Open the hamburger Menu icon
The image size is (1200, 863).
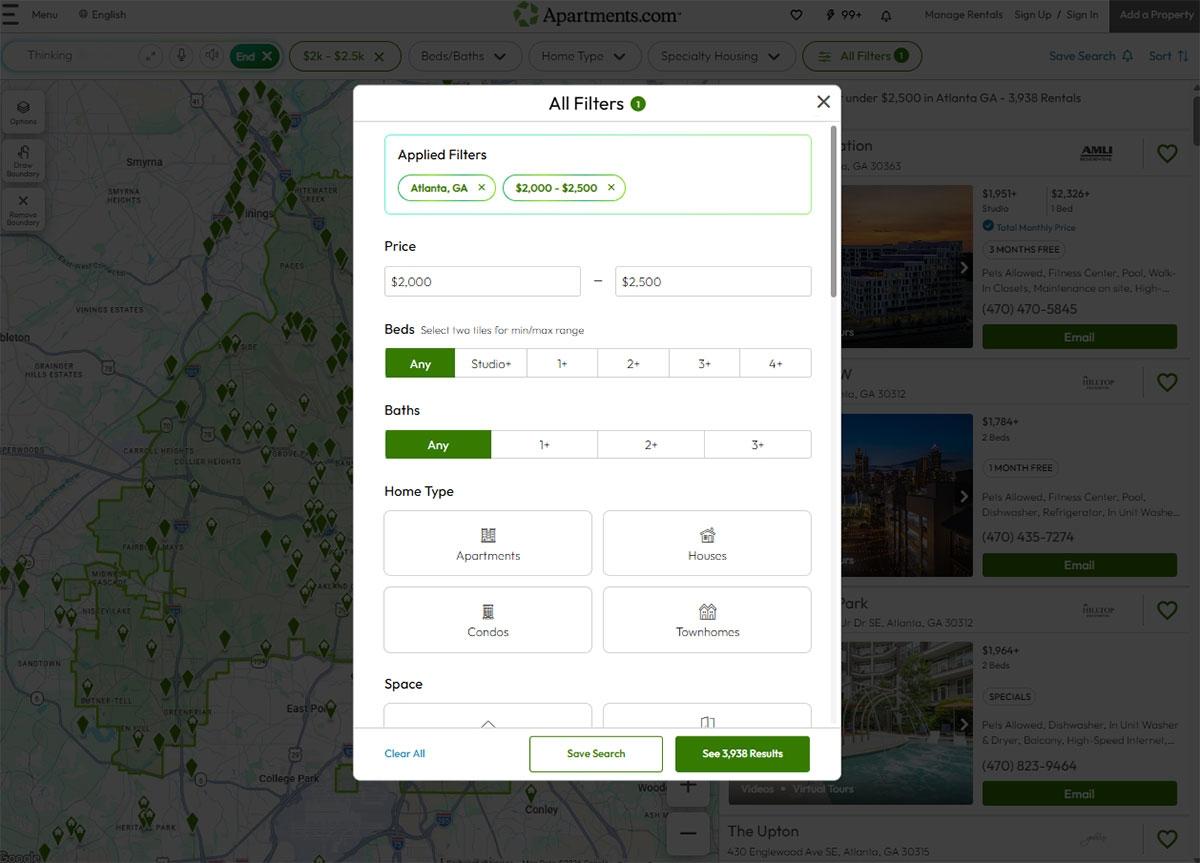[x=11, y=14]
